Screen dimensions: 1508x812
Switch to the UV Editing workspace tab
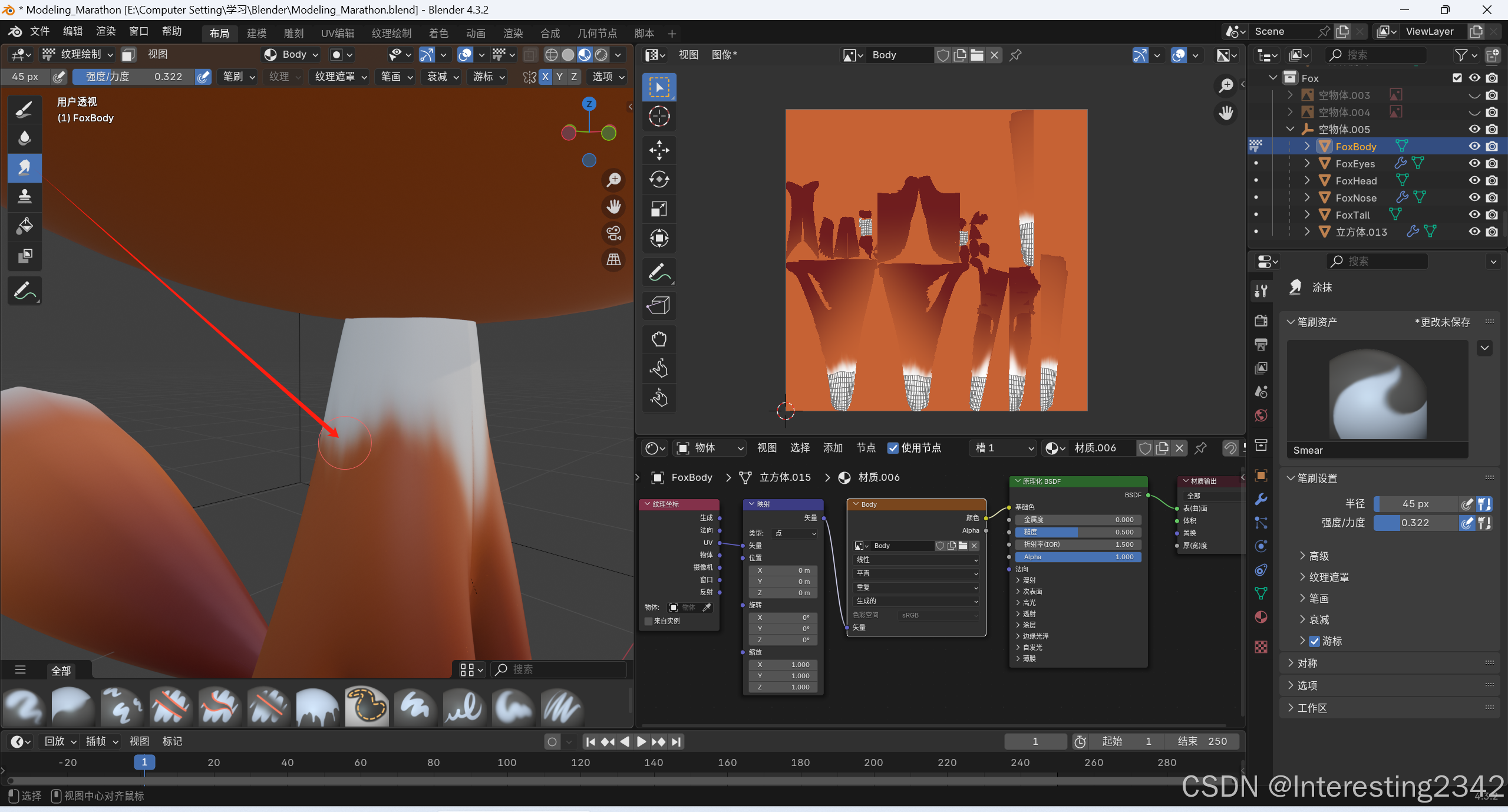coord(337,34)
